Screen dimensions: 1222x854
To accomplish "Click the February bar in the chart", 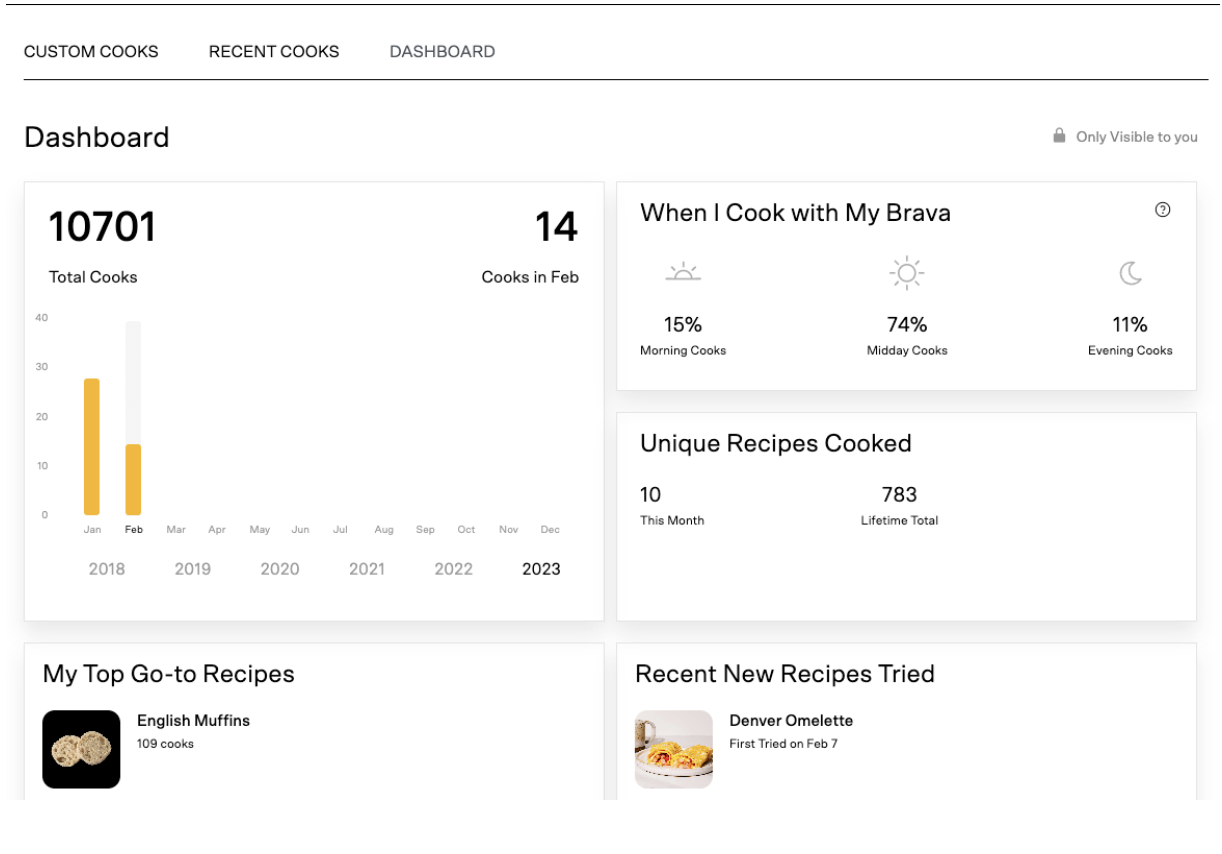I will point(133,479).
